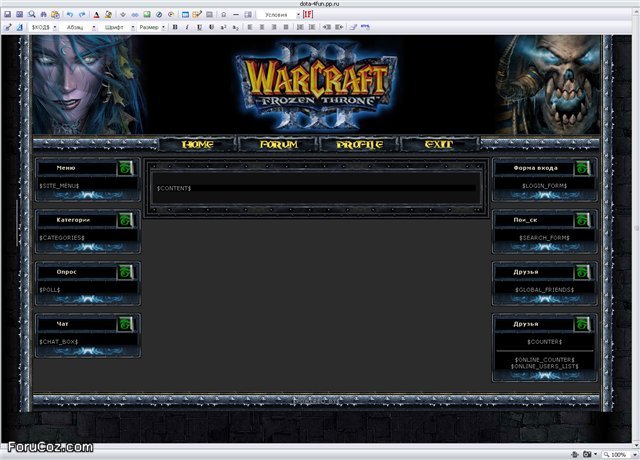The width and height of the screenshot is (640, 460).
Task: Click the chain link icon
Action: [135, 15]
